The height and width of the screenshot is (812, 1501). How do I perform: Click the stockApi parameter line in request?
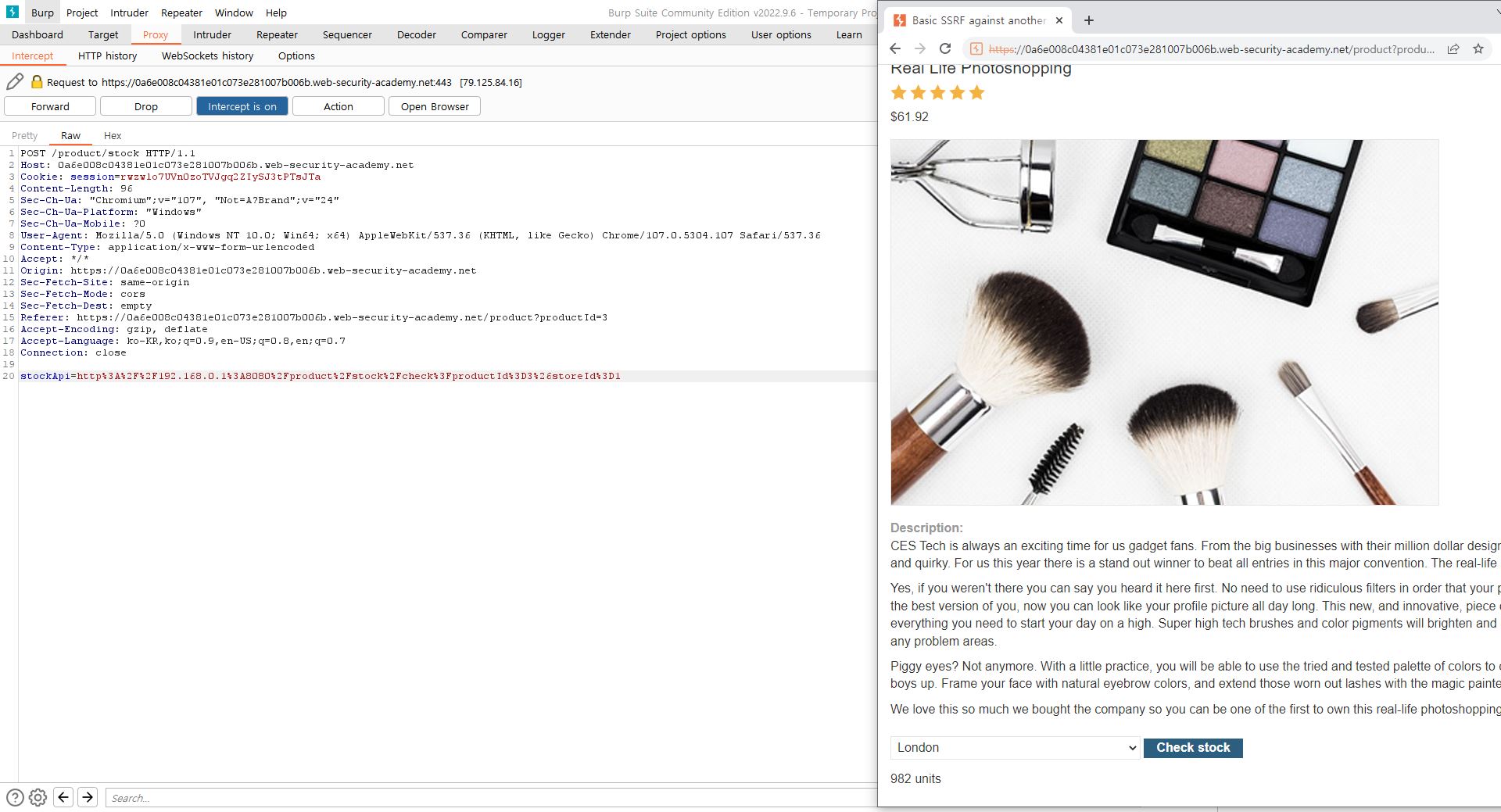[x=321, y=376]
